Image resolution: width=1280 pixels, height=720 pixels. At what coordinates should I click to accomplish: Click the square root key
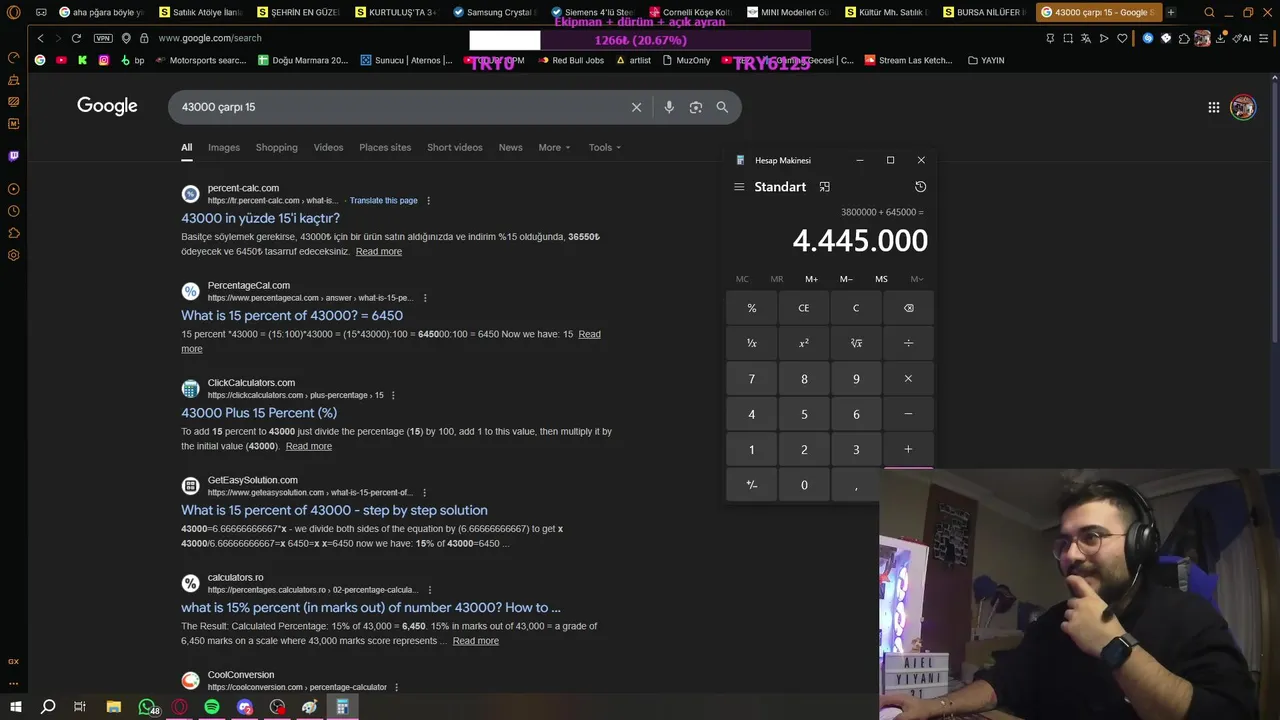(x=856, y=343)
